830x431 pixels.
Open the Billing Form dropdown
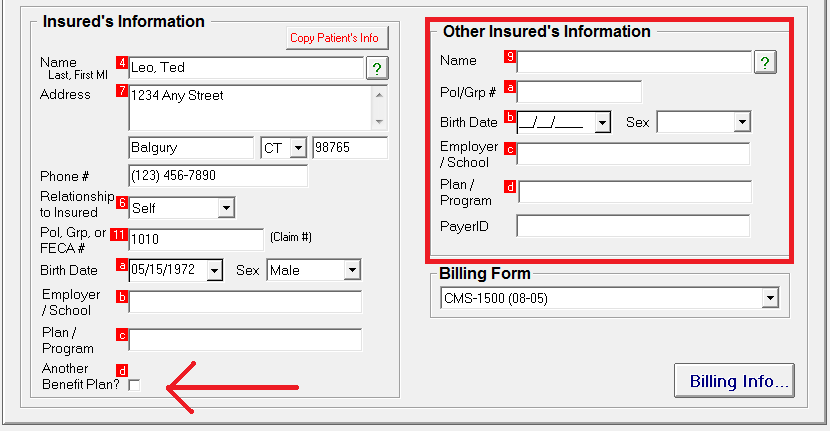(768, 299)
